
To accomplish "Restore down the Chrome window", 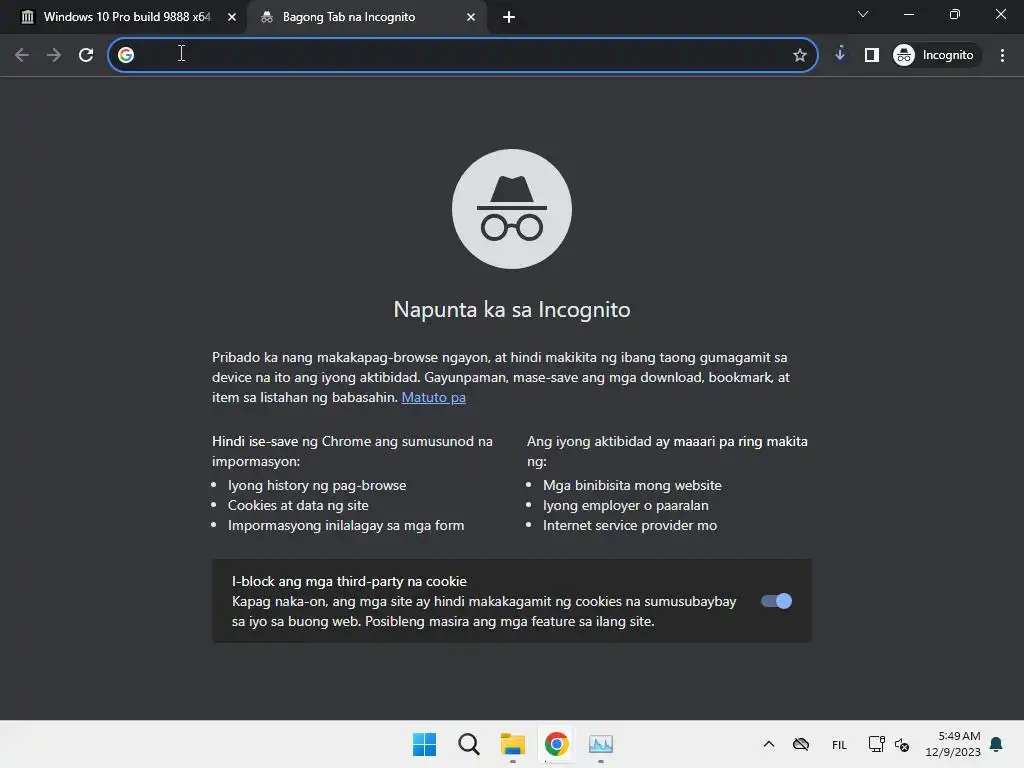I will 955,14.
